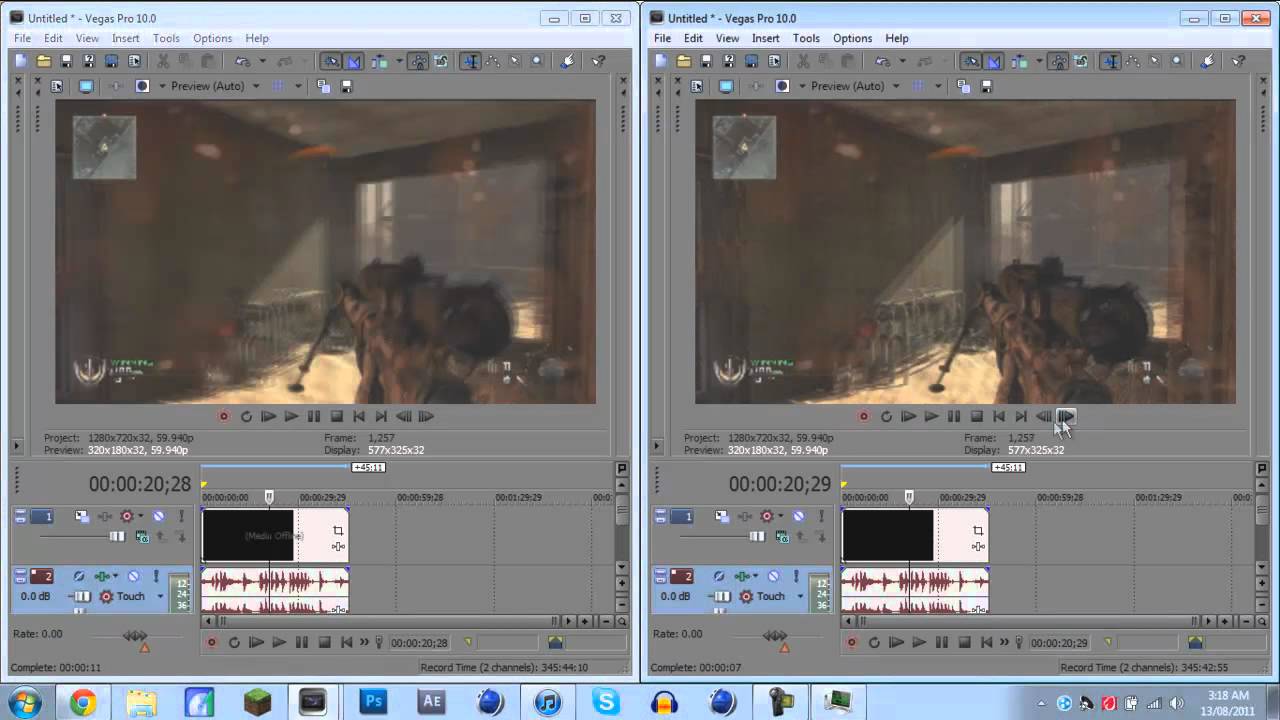
Task: Open Tools menu in right Vegas window
Action: (x=806, y=38)
